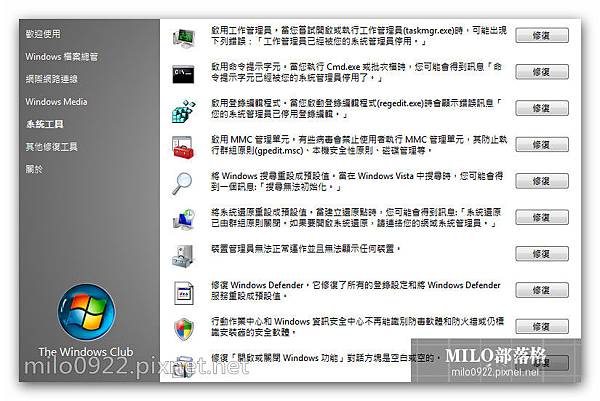This screenshot has width=600, height=401.
Task: Click the 將系統還原重設成預設值 description text
Action: point(356,217)
